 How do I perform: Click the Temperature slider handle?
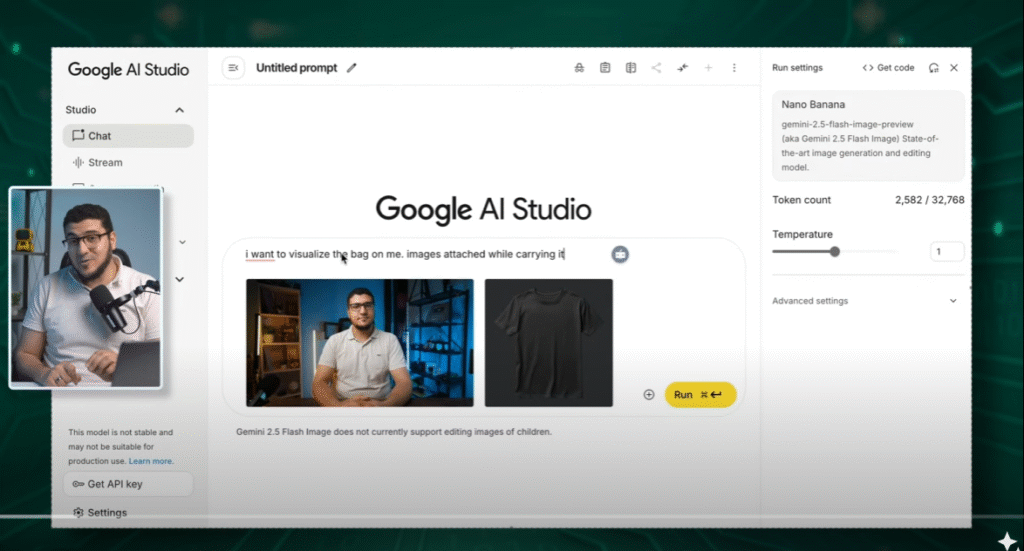835,252
